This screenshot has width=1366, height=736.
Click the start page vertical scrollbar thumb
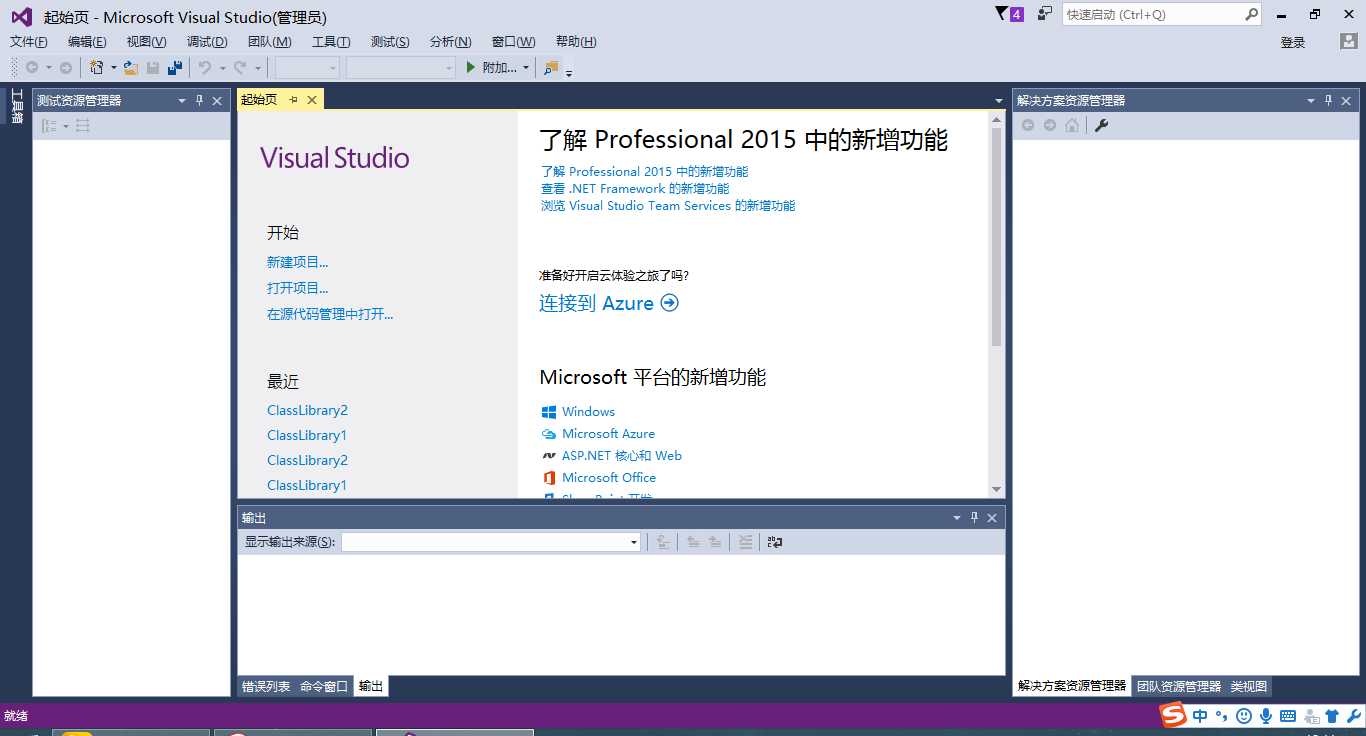click(x=996, y=237)
